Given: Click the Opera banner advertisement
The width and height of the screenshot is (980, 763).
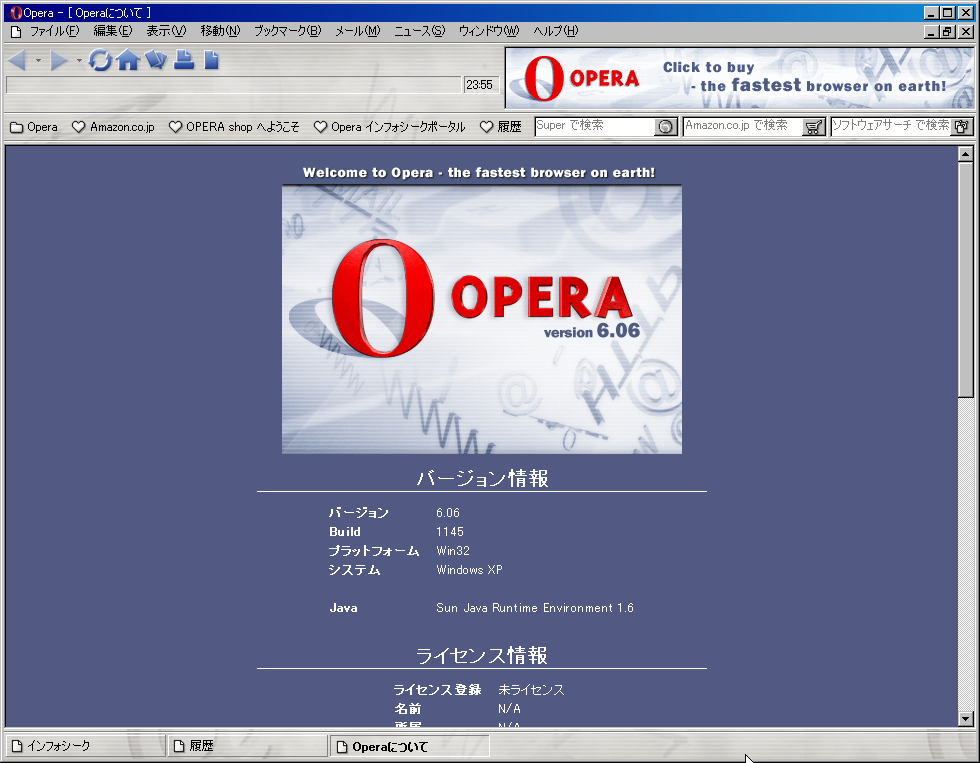Looking at the screenshot, I should pyautogui.click(x=739, y=78).
